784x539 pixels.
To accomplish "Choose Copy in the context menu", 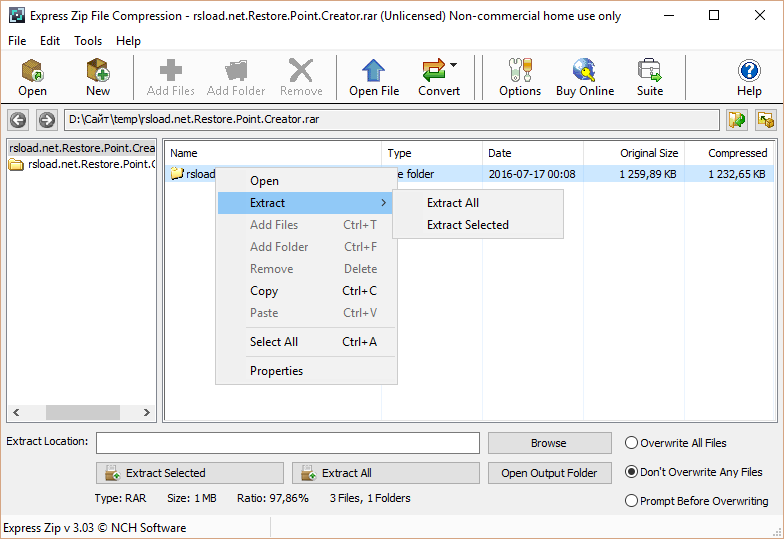I will tap(306, 291).
